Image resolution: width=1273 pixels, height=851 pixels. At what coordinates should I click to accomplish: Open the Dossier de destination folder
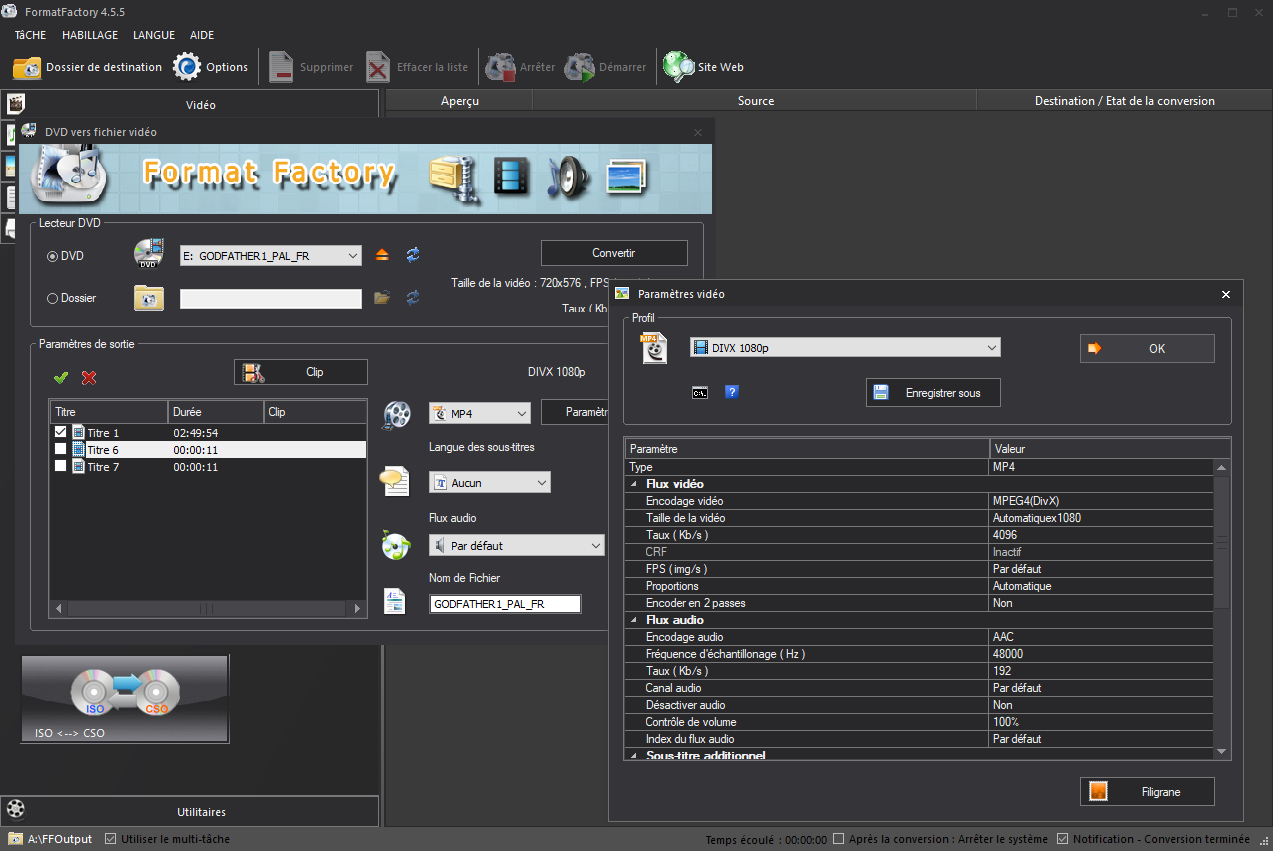coord(87,67)
